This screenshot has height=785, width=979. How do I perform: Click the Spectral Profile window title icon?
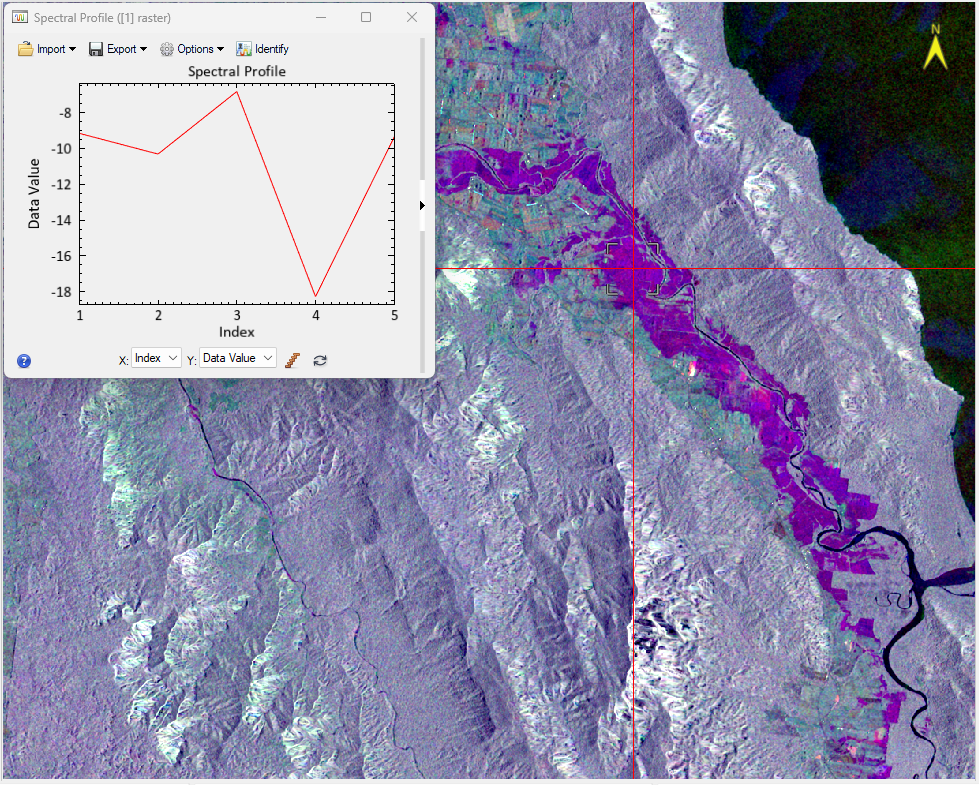tap(19, 17)
